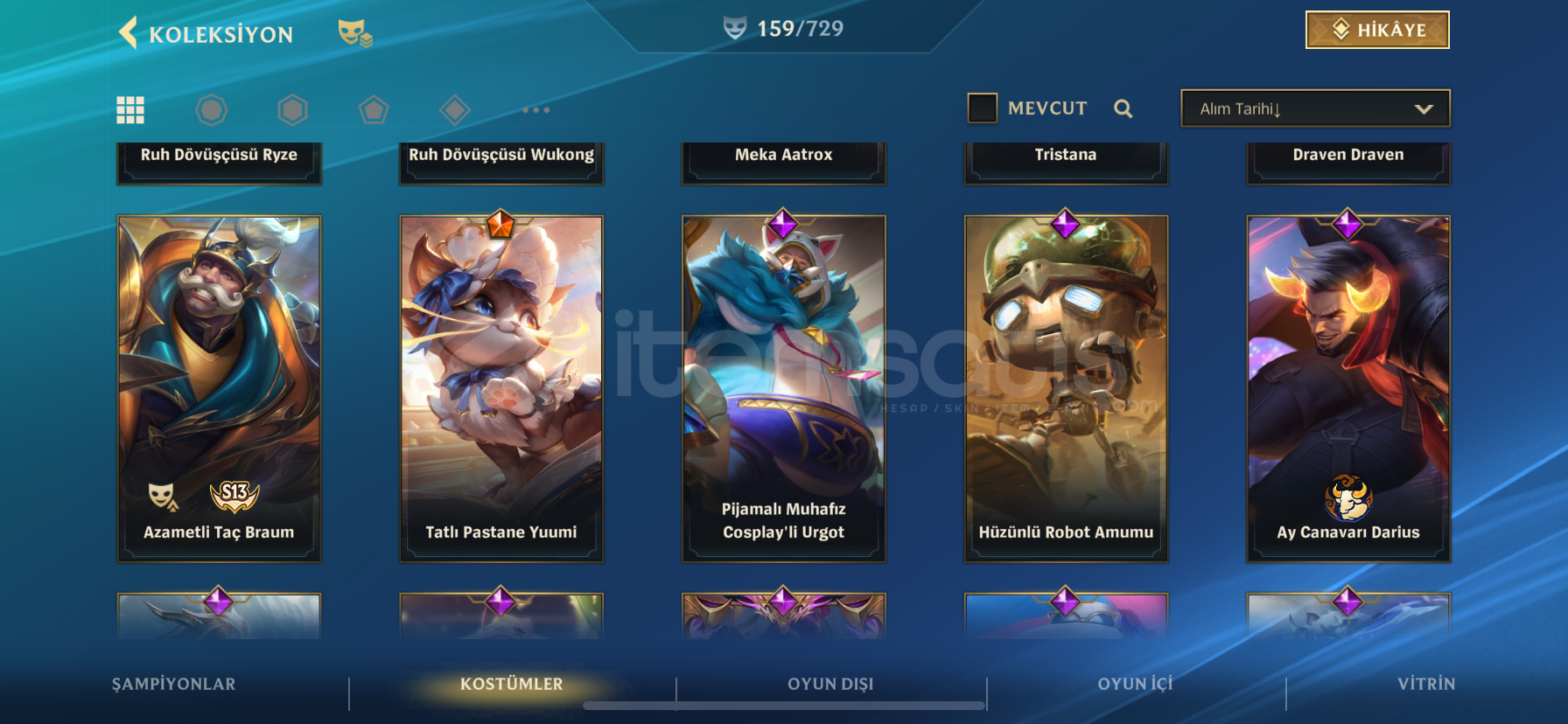
Task: Toggle the MEVCUT checkbox
Action: [x=982, y=108]
